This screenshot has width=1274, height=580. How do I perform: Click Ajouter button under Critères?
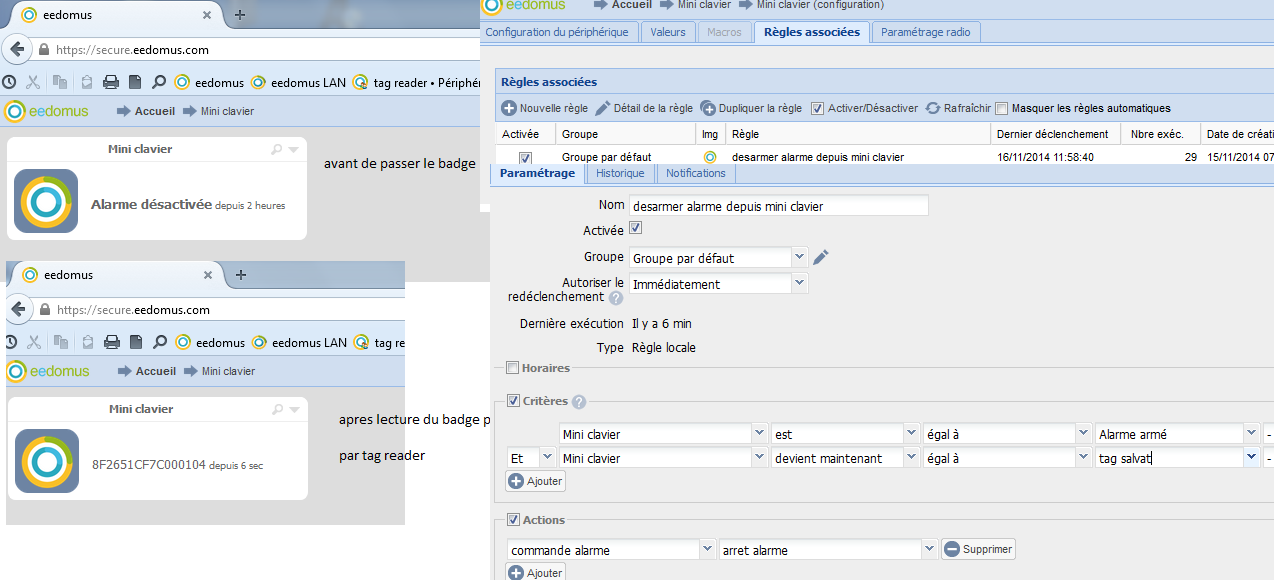click(536, 481)
